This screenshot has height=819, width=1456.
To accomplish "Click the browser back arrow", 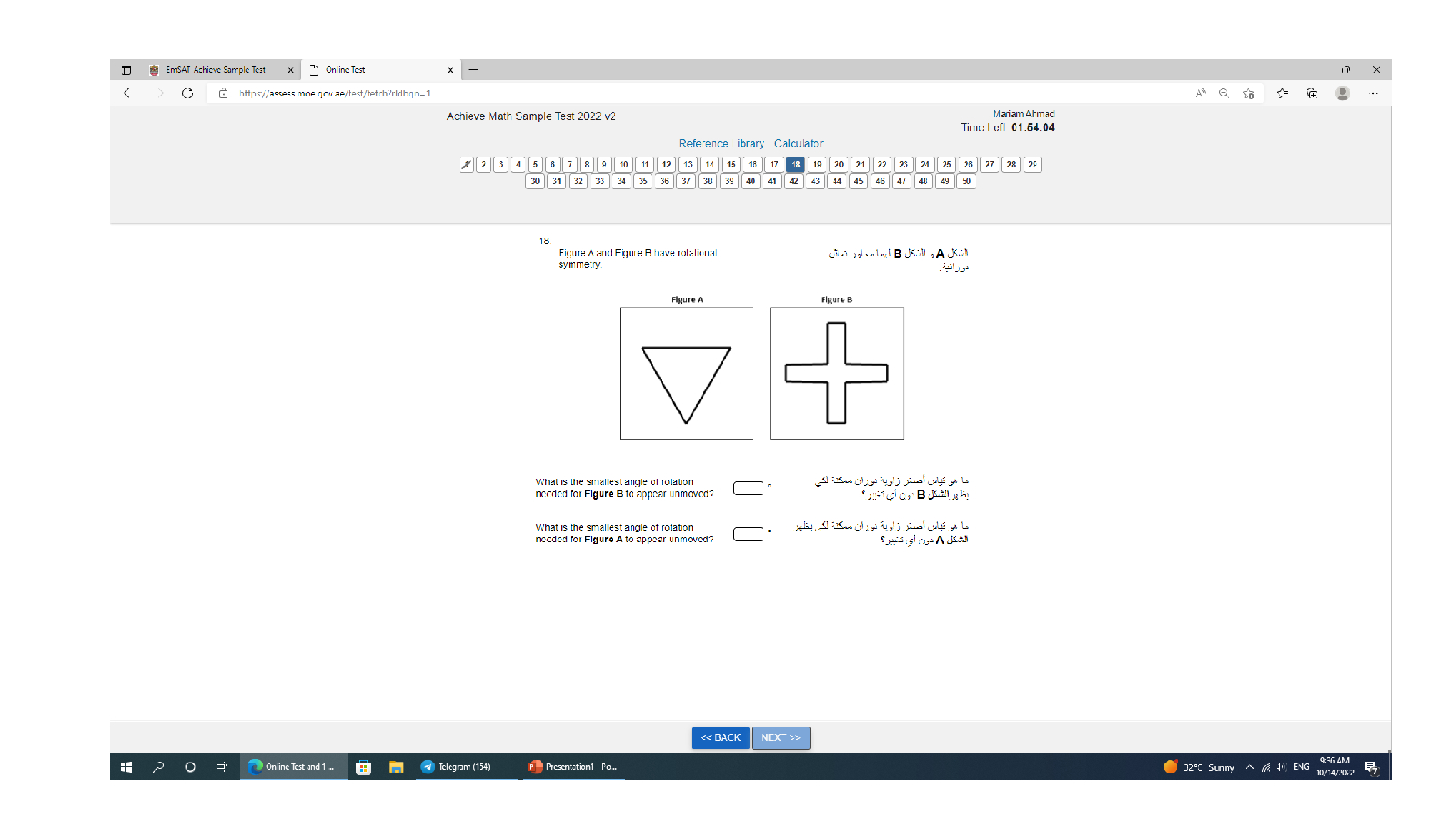I will click(127, 93).
